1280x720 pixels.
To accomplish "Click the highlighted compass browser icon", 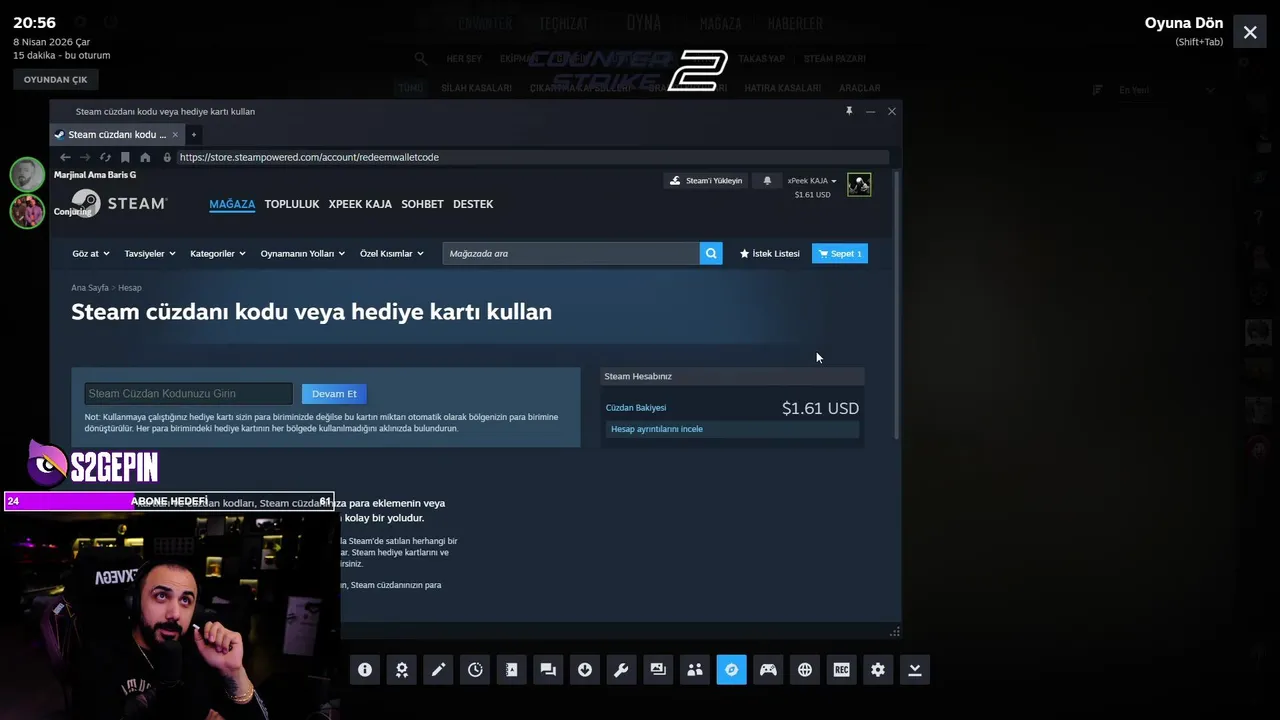I will pos(731,670).
